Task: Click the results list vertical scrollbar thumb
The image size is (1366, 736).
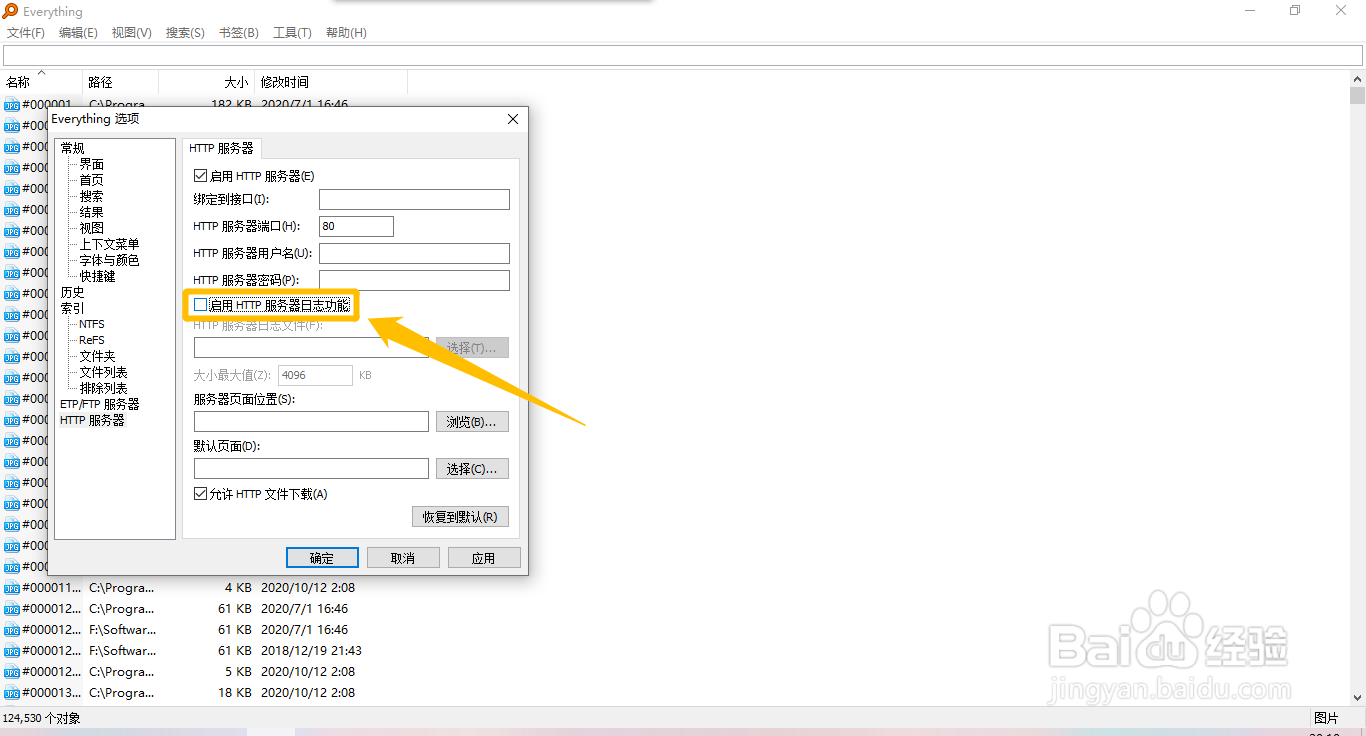Action: click(x=1357, y=96)
